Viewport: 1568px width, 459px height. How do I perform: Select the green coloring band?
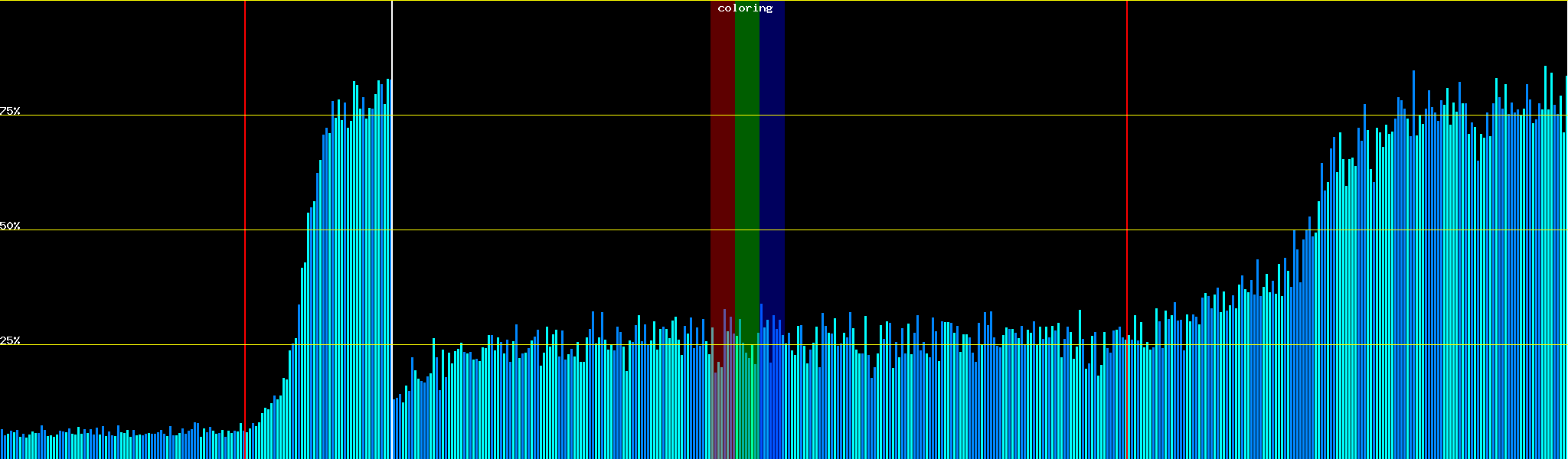pyautogui.click(x=746, y=153)
